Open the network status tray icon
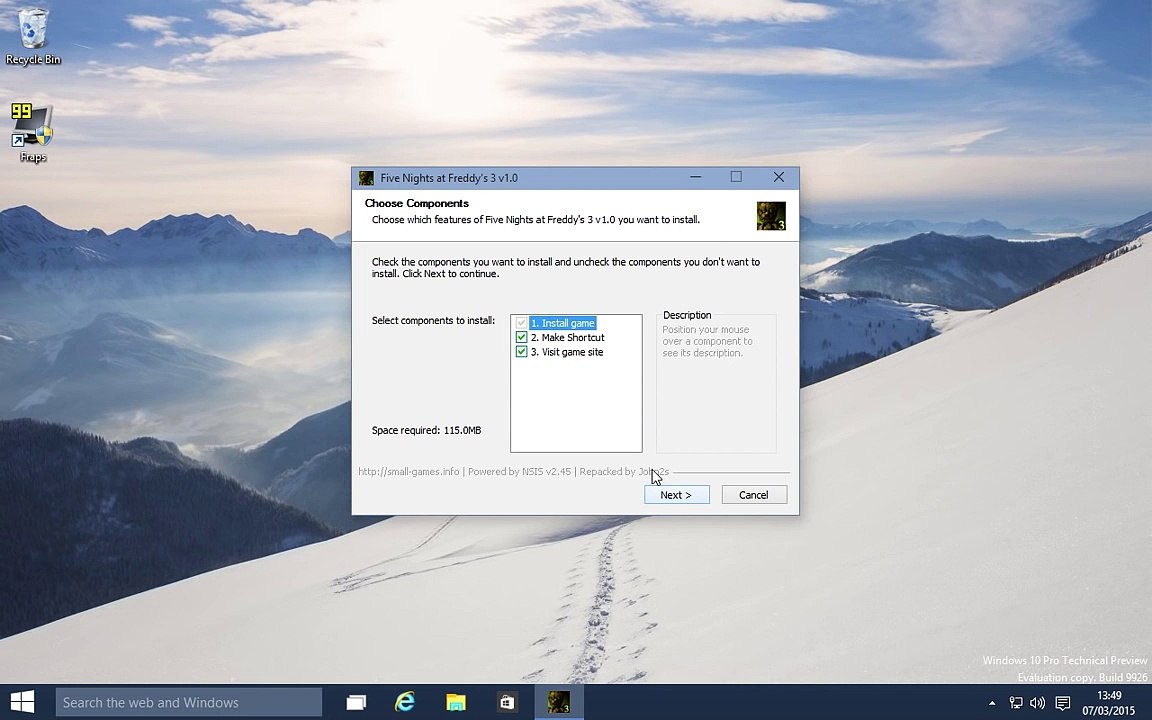This screenshot has width=1152, height=720. 1015,703
